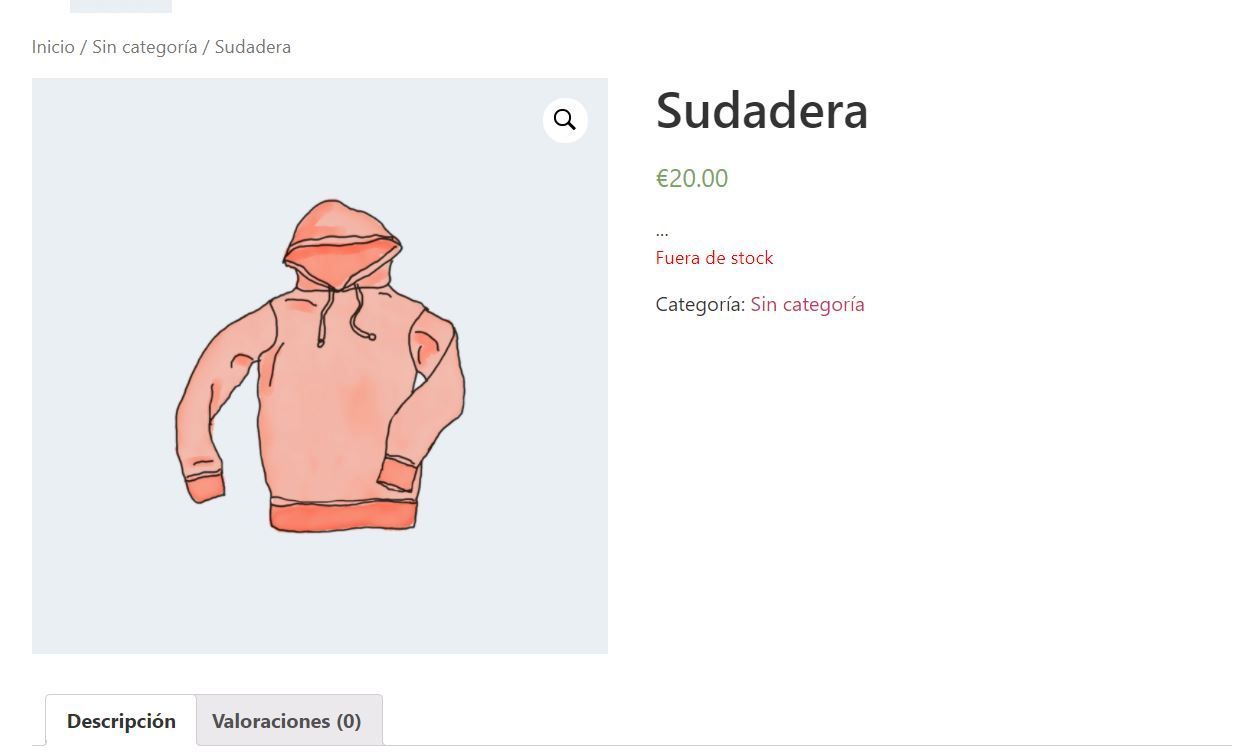Select the Sudadera breadcrumb text
1256x755 pixels.
coord(253,47)
